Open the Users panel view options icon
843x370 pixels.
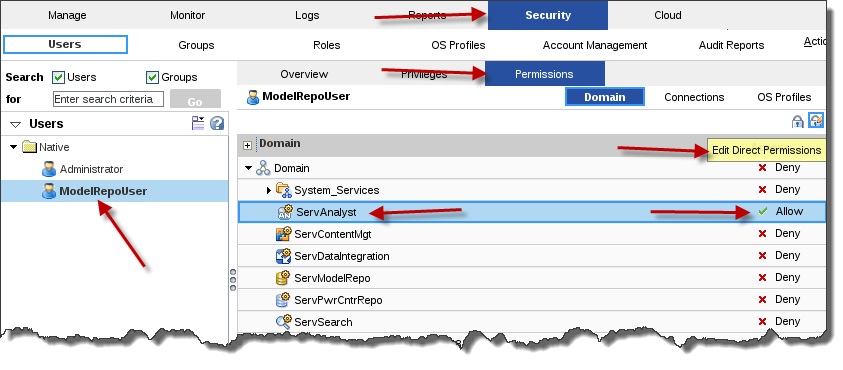[198, 123]
